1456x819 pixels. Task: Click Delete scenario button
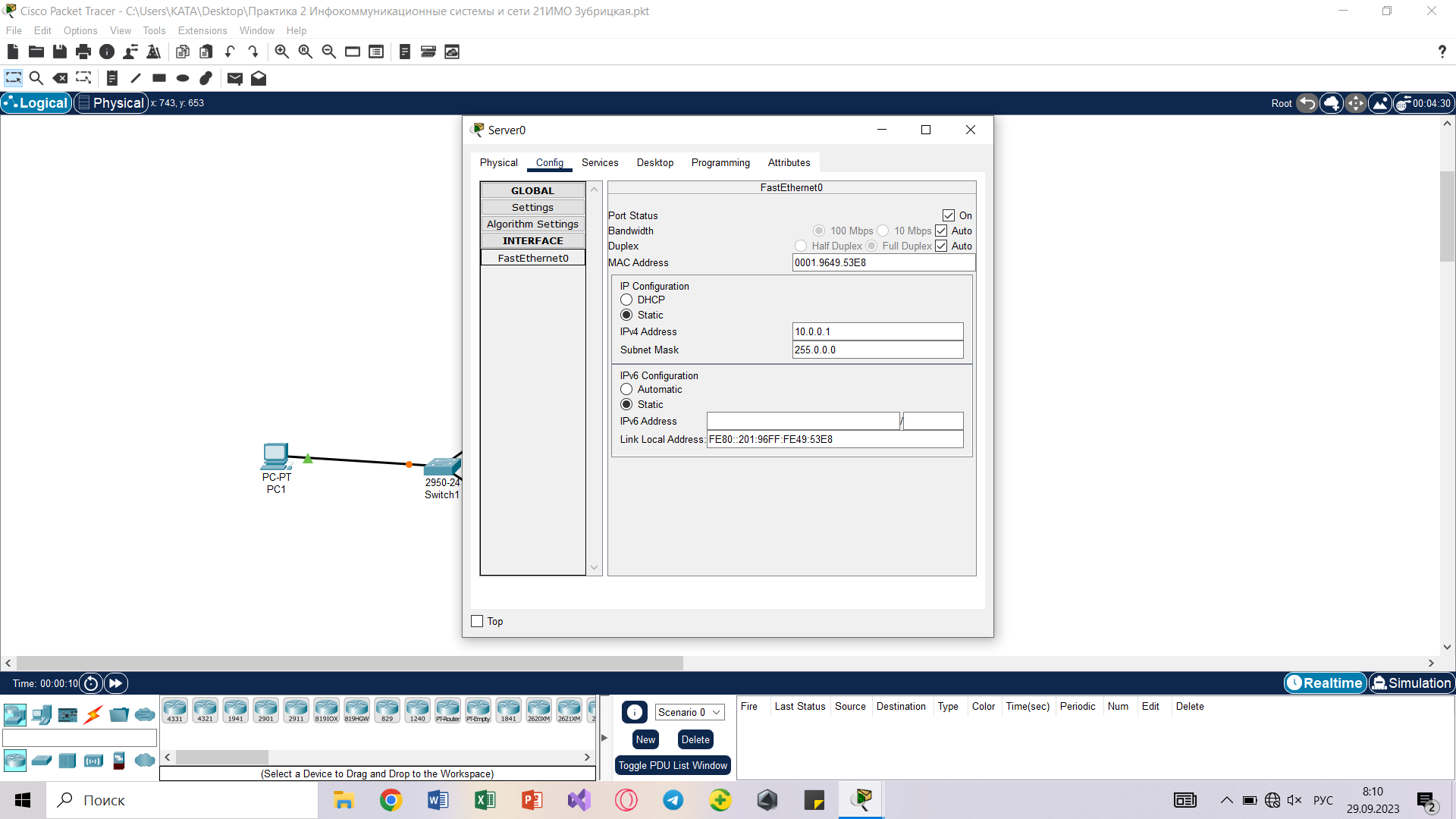(695, 739)
